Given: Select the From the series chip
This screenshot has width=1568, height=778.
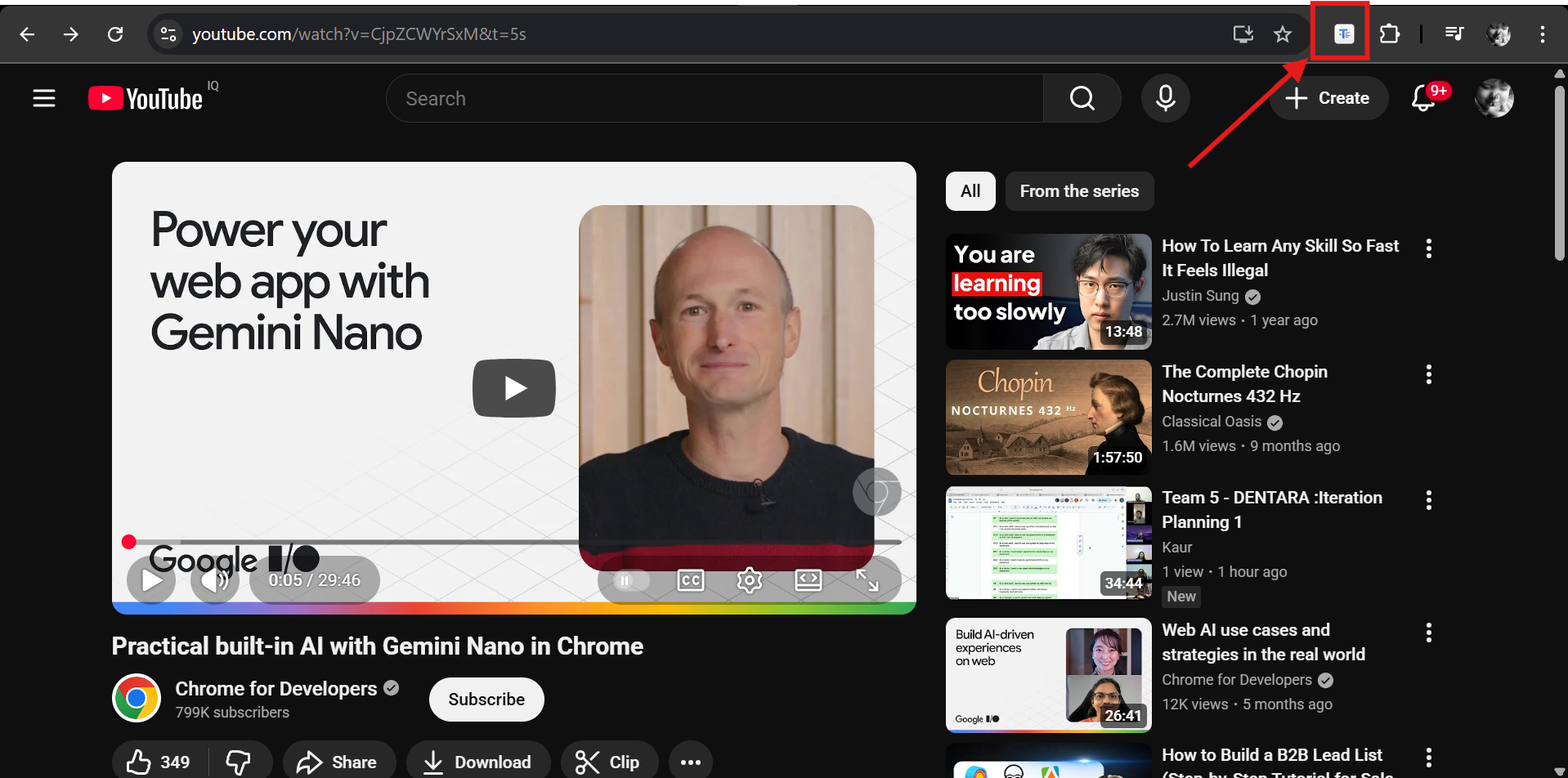Looking at the screenshot, I should [x=1079, y=191].
